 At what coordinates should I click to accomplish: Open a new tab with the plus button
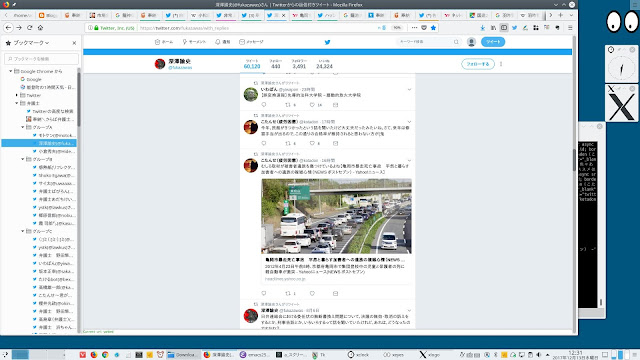pyautogui.click(x=561, y=15)
